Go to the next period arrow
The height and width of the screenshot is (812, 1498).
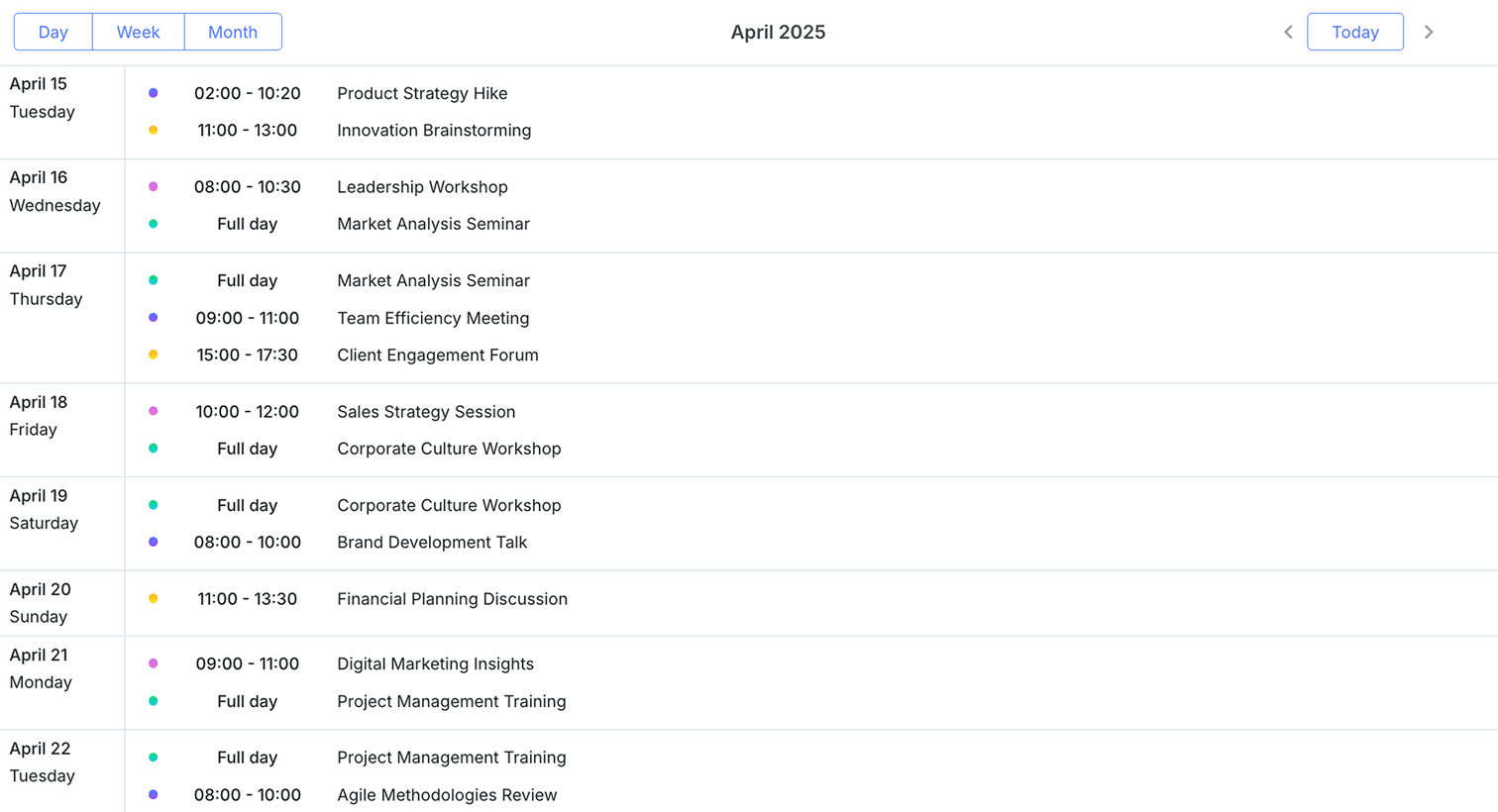(1429, 32)
